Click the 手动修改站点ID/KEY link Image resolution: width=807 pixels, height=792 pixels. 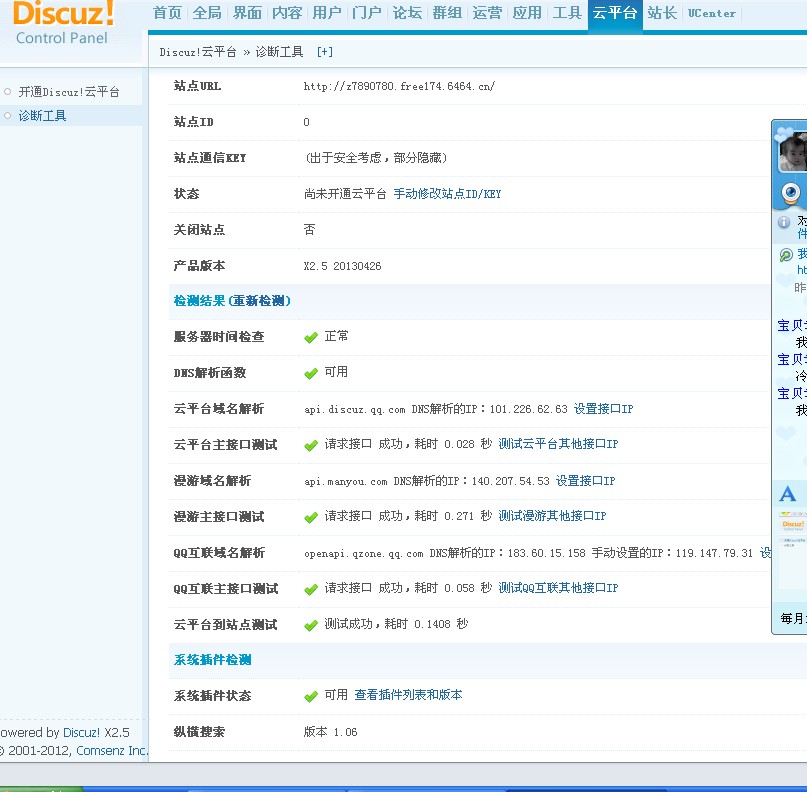pos(447,194)
